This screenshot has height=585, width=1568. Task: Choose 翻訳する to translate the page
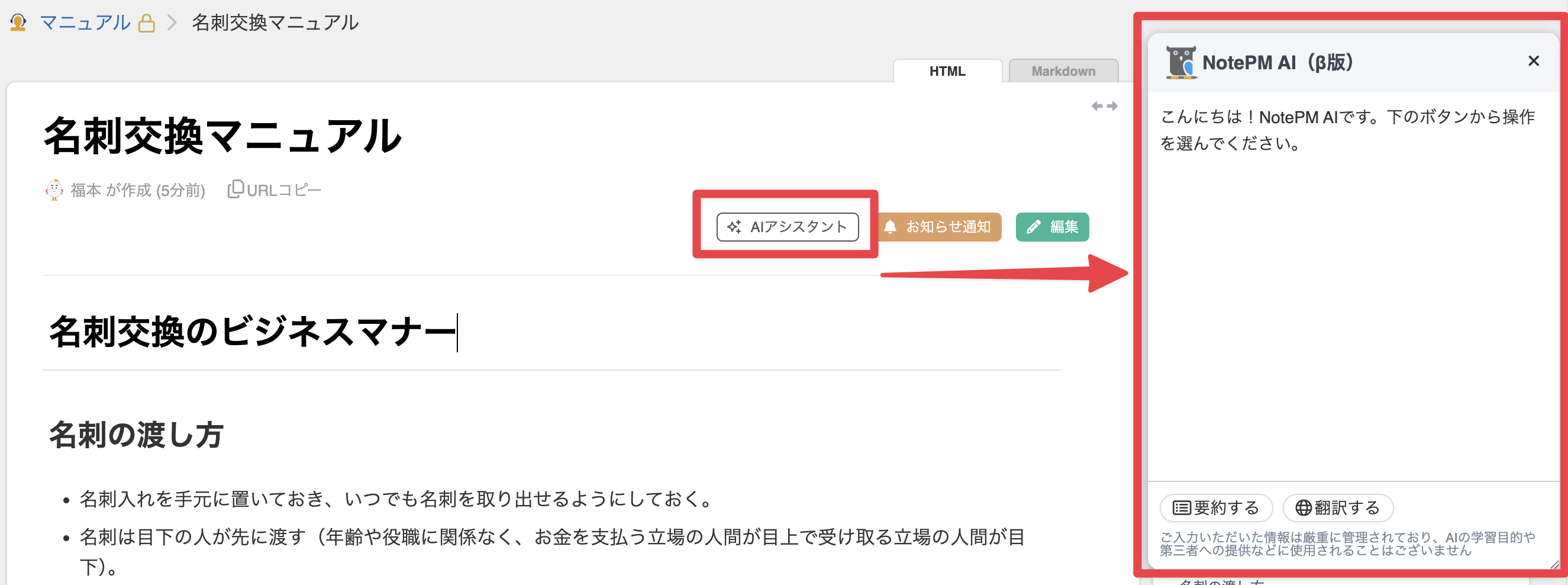point(1337,507)
